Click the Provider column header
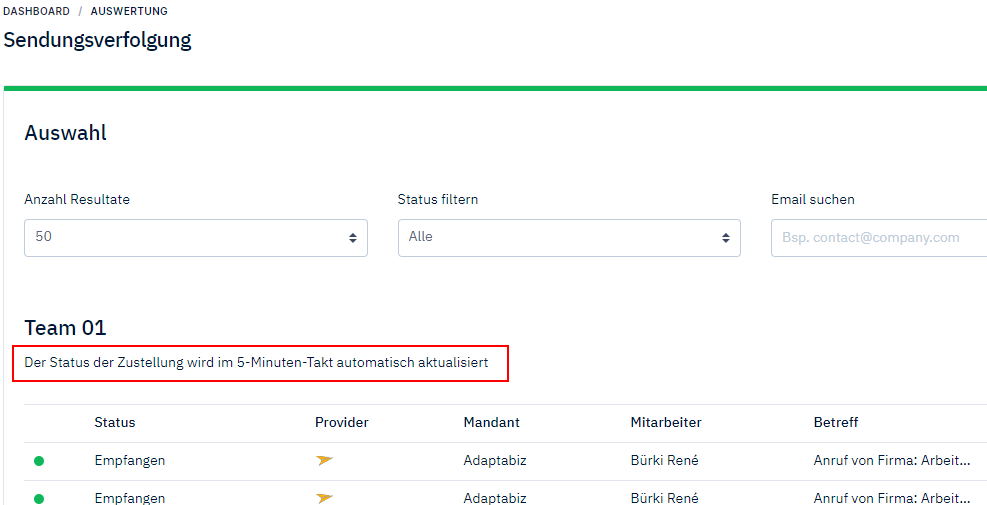Viewport: 987px width, 505px height. pyautogui.click(x=342, y=423)
